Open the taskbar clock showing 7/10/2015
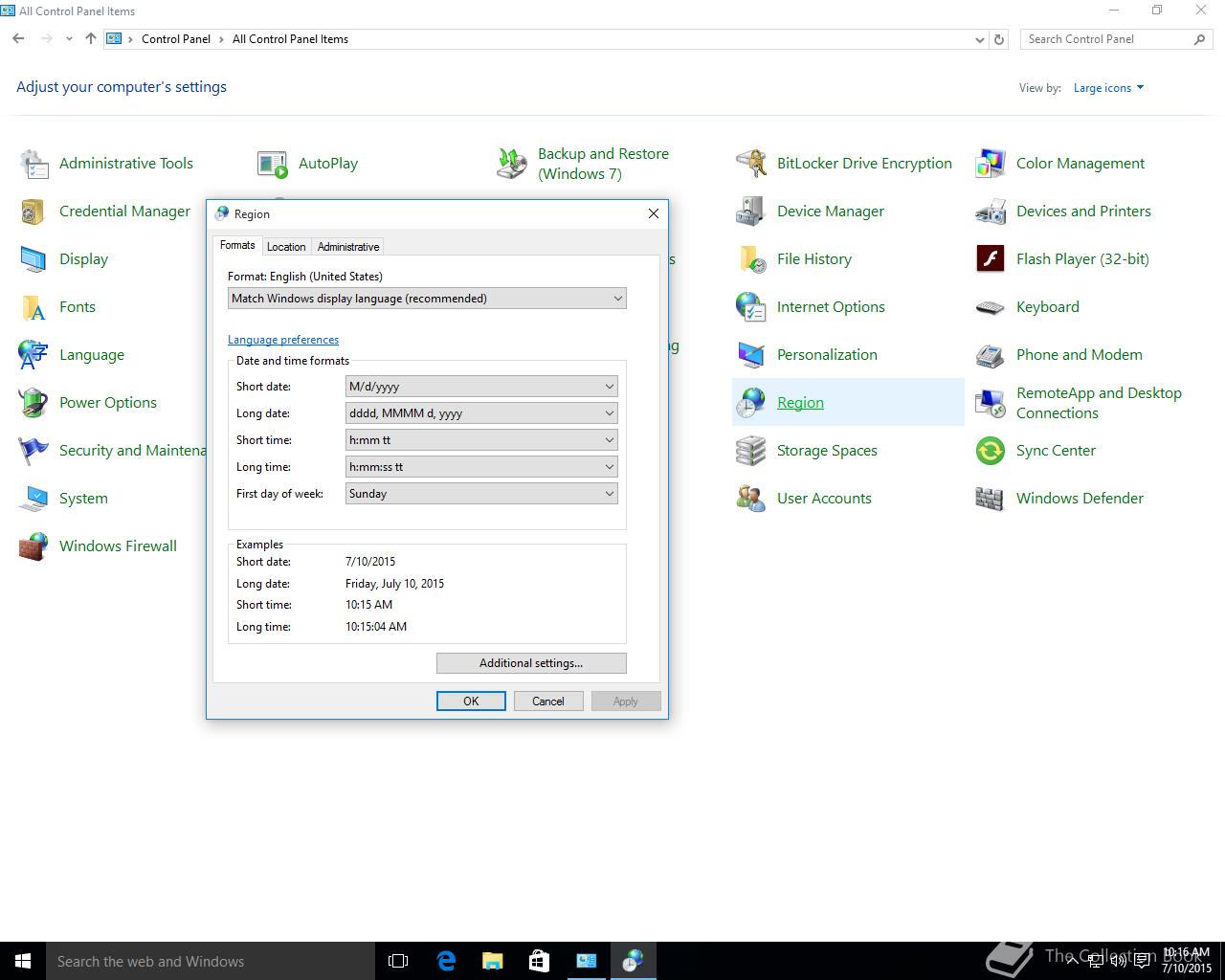1225x980 pixels. point(1187,961)
